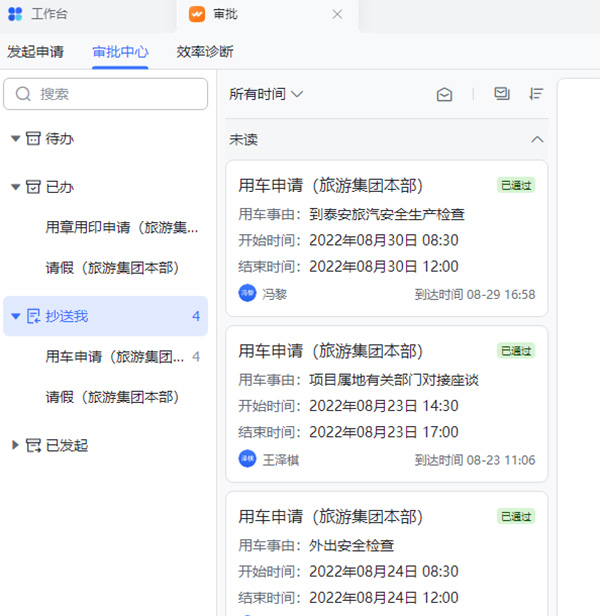
Task: Click the search magnifier icon
Action: [x=24, y=94]
